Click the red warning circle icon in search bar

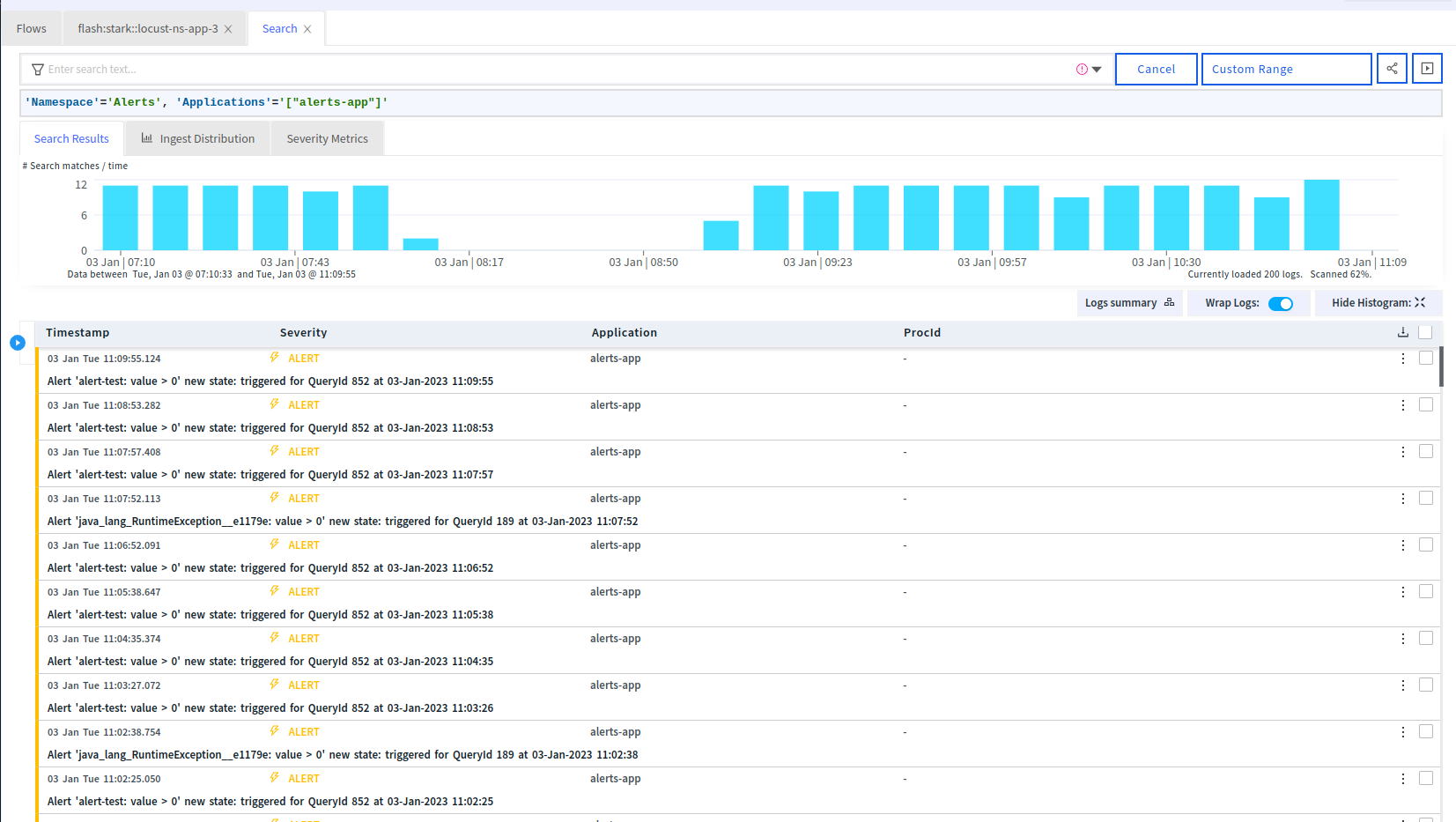coord(1082,70)
